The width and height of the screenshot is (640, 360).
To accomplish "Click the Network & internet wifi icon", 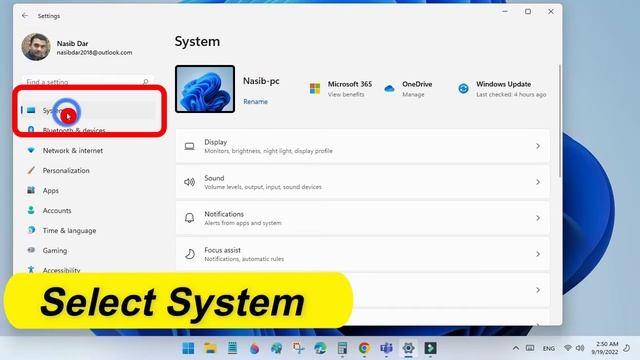I will point(31,150).
